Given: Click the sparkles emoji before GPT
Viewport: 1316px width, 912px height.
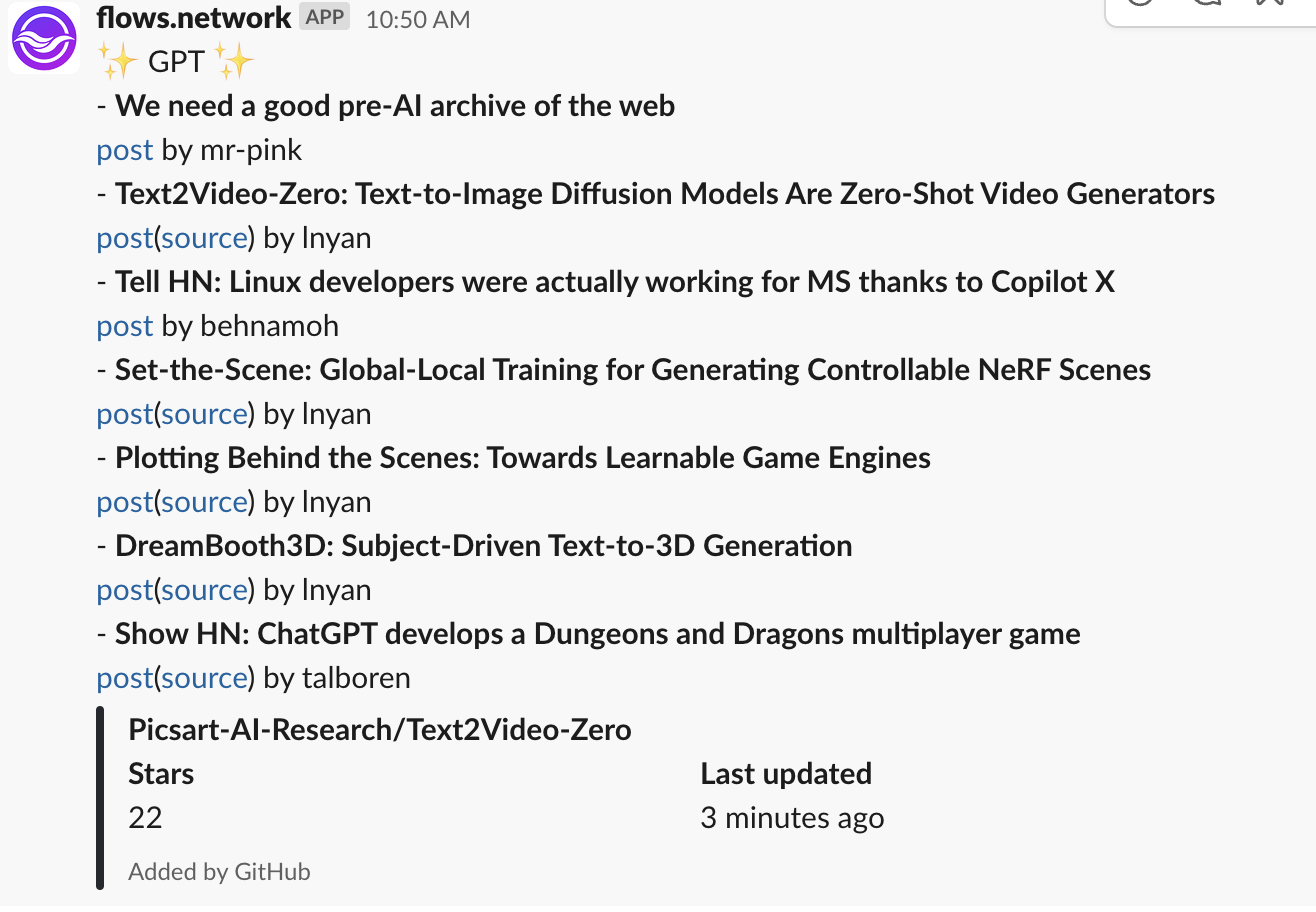Looking at the screenshot, I should [117, 63].
